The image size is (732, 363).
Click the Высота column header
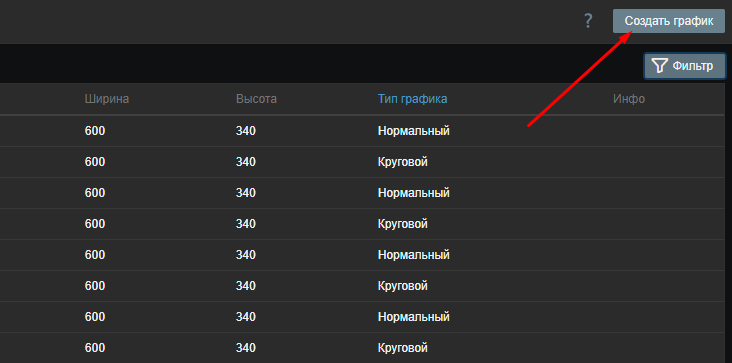256,99
